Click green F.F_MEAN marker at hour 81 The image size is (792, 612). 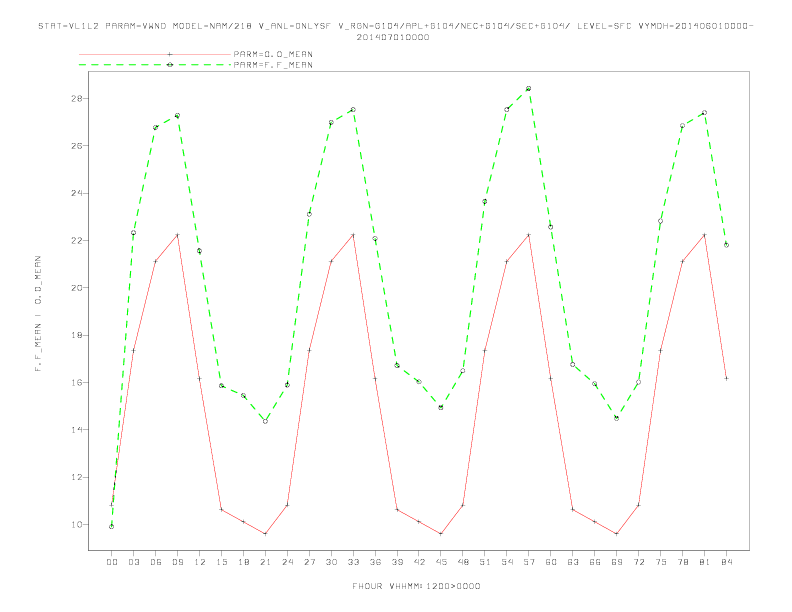(705, 113)
